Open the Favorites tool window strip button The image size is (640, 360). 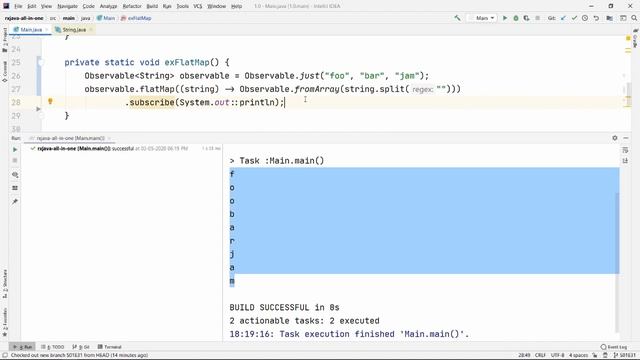coord(4,322)
